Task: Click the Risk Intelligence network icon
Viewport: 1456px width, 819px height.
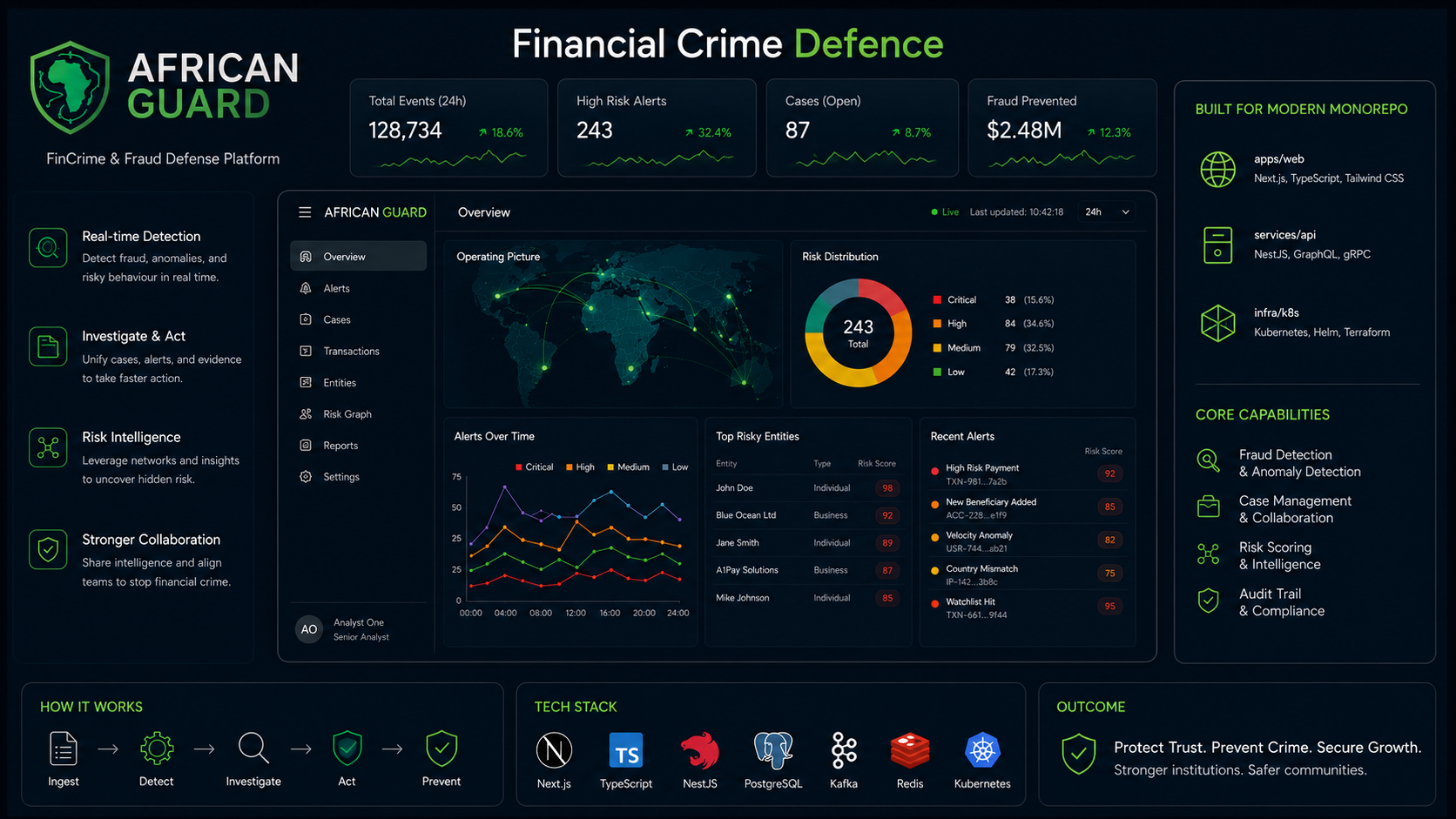Action: coord(48,447)
